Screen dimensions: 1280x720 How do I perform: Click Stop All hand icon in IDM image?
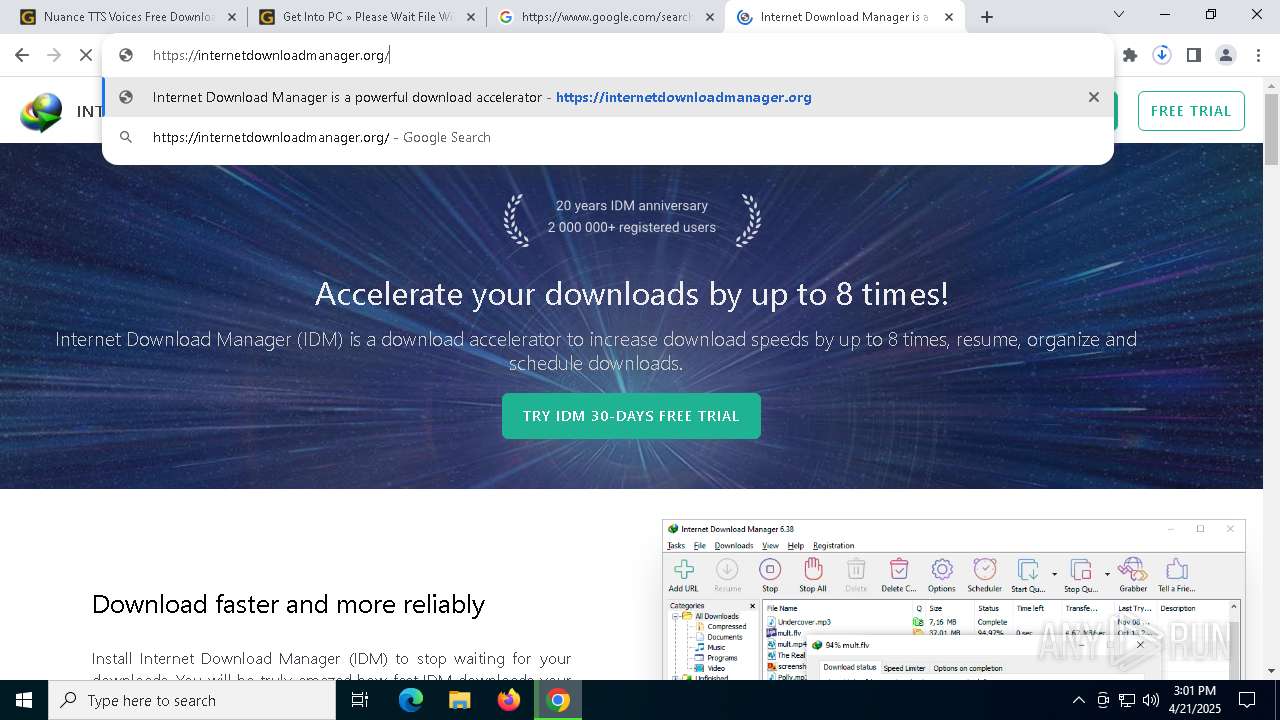coord(813,574)
